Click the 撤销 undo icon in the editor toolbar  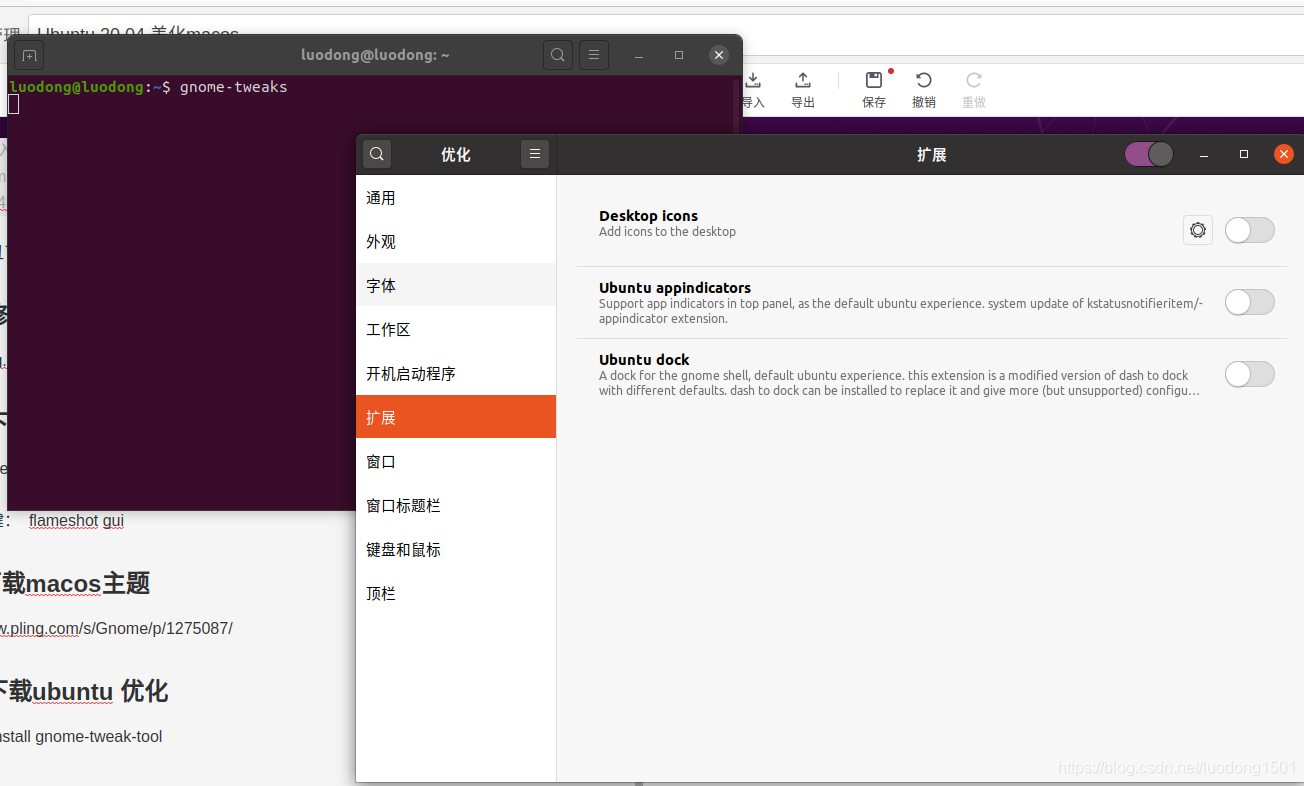(924, 80)
